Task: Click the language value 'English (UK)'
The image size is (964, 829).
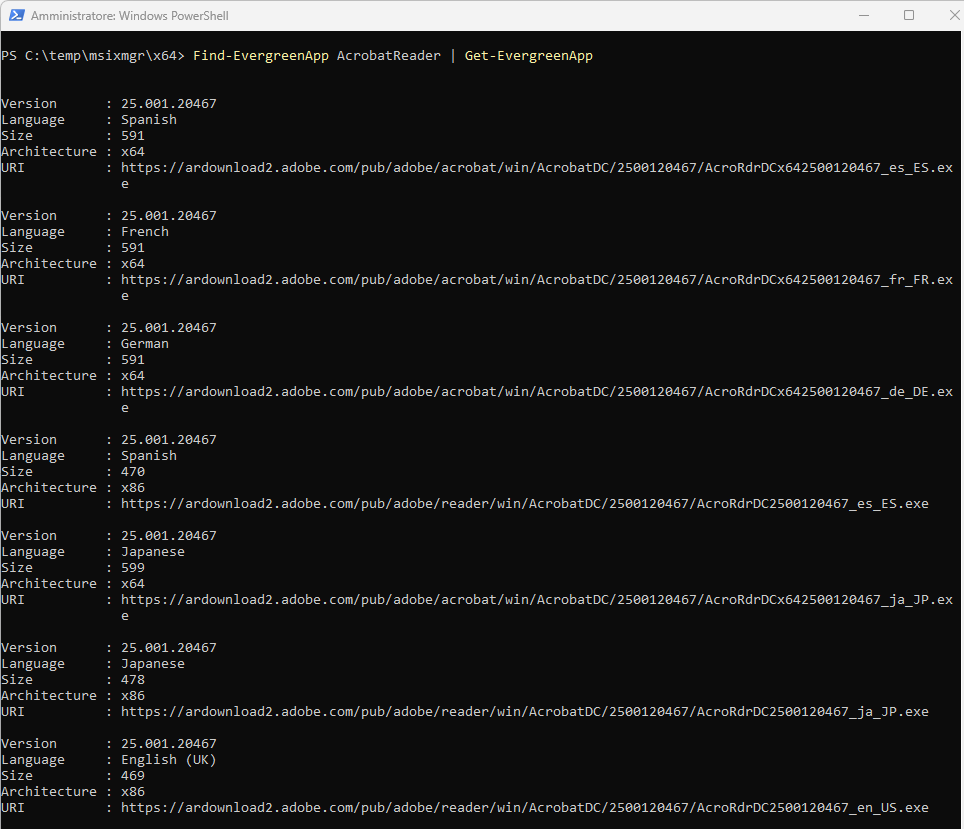Action: point(168,759)
